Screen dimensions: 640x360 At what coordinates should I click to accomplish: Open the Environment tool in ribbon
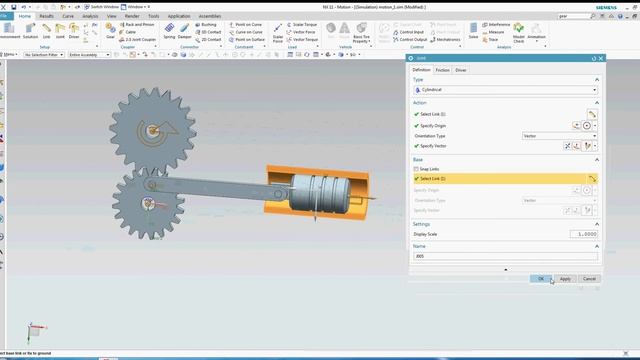pyautogui.click(x=9, y=31)
